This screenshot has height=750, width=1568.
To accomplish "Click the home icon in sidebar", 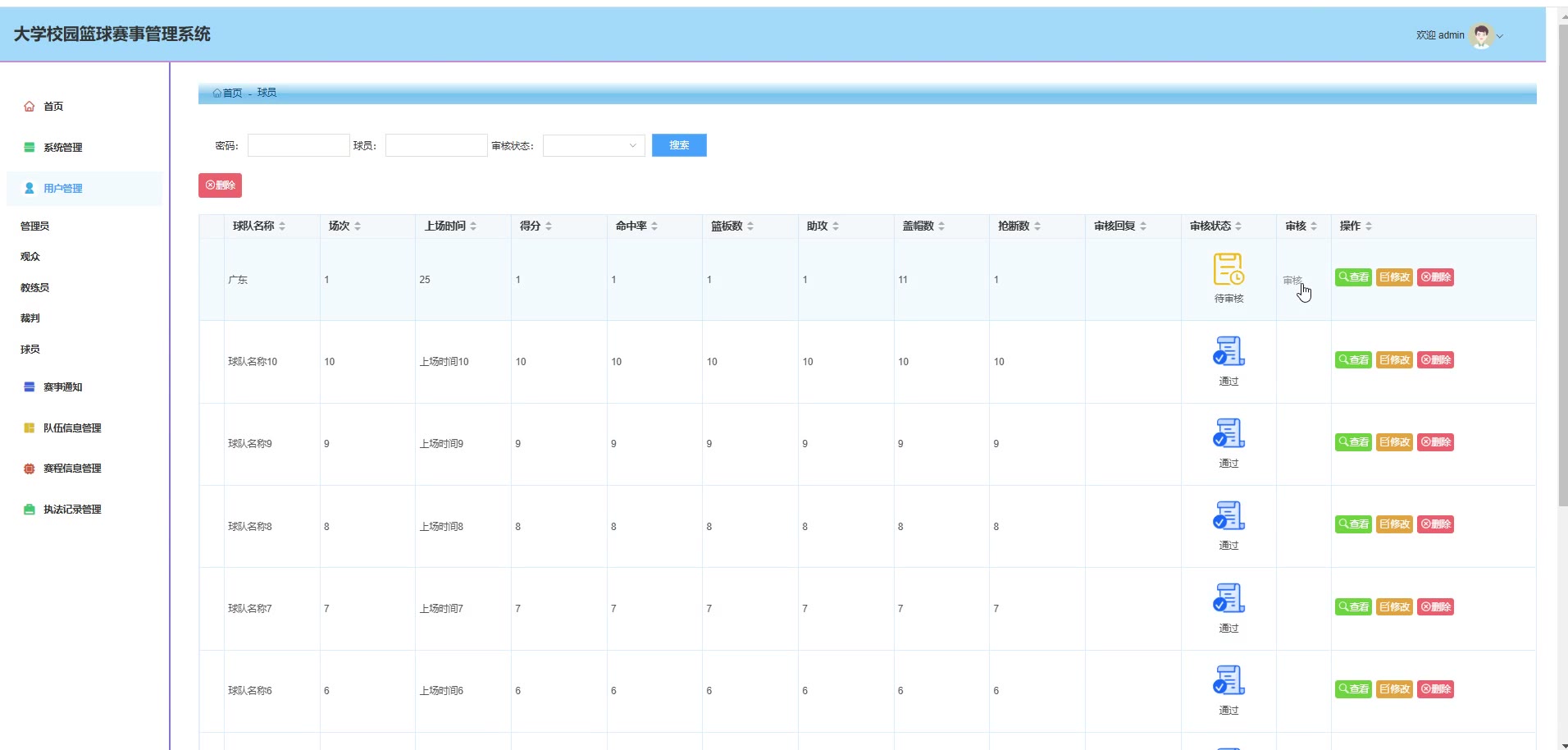I will tap(30, 107).
